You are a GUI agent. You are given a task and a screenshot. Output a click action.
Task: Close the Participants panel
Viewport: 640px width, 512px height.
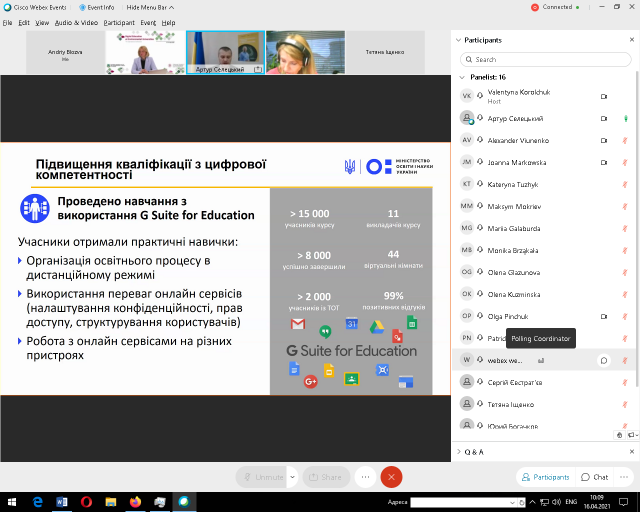point(632,40)
